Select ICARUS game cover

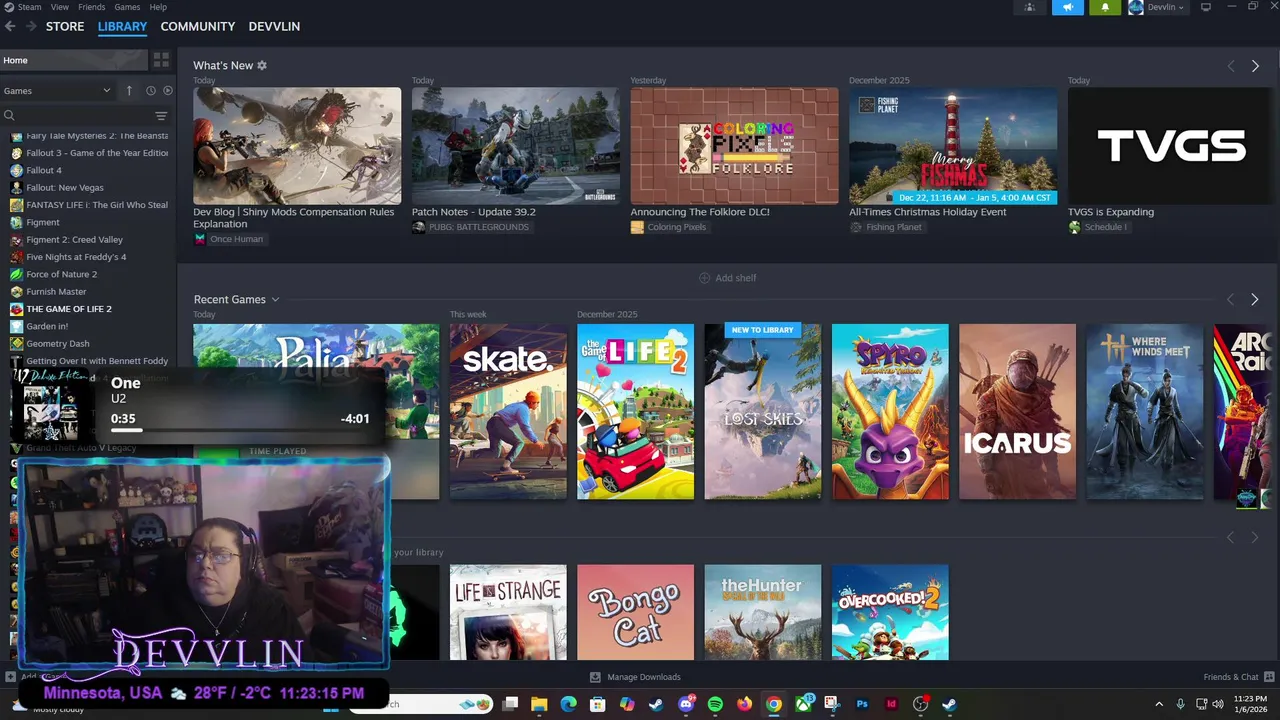click(1017, 411)
